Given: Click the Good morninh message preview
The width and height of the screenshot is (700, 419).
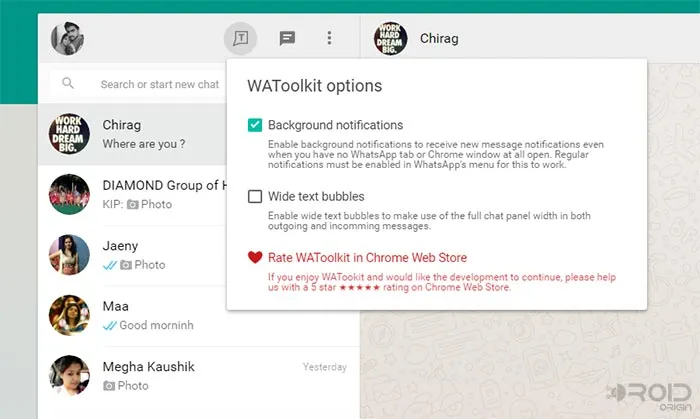Looking at the screenshot, I should pos(156,325).
